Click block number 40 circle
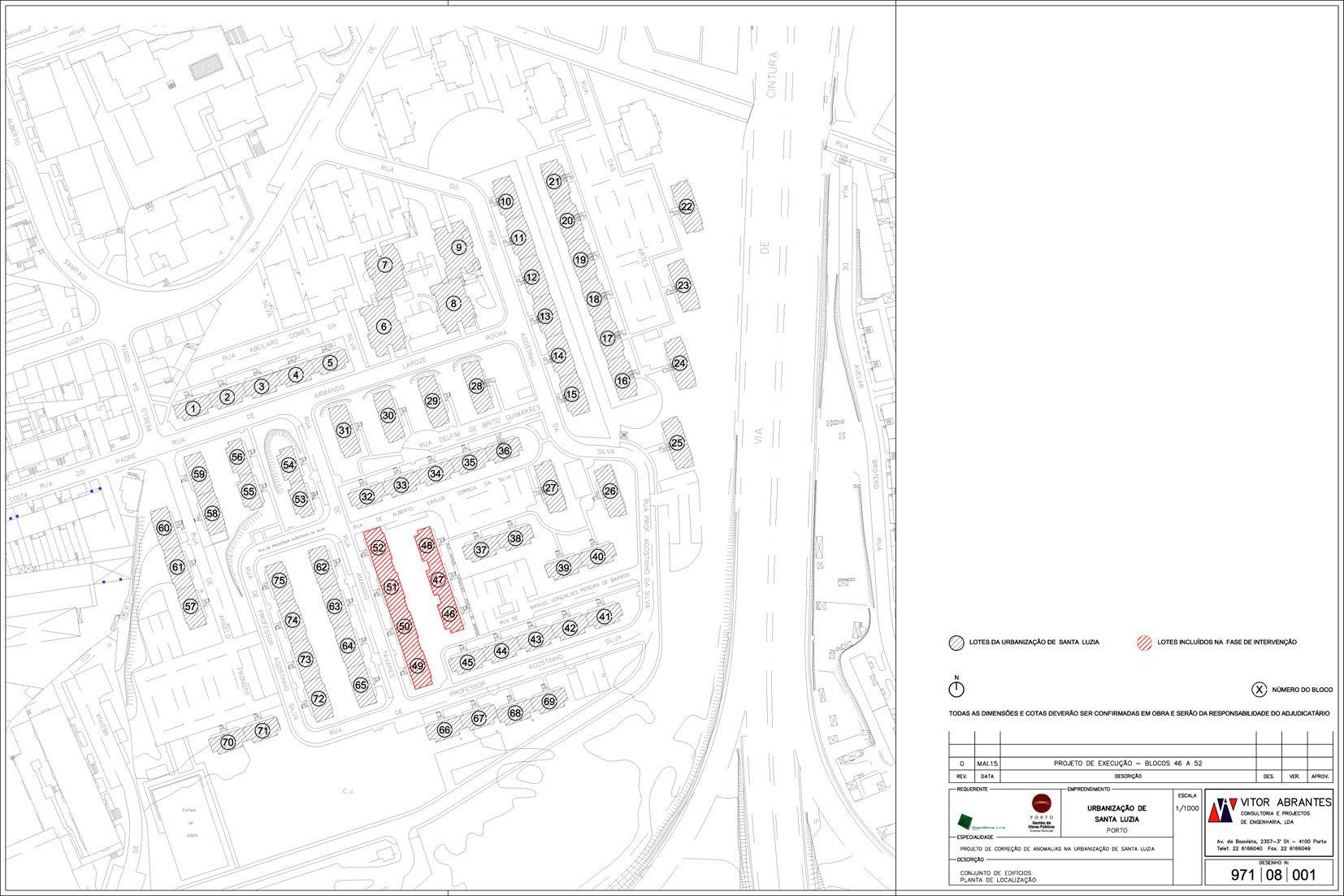The width and height of the screenshot is (1344, 896). coord(598,556)
